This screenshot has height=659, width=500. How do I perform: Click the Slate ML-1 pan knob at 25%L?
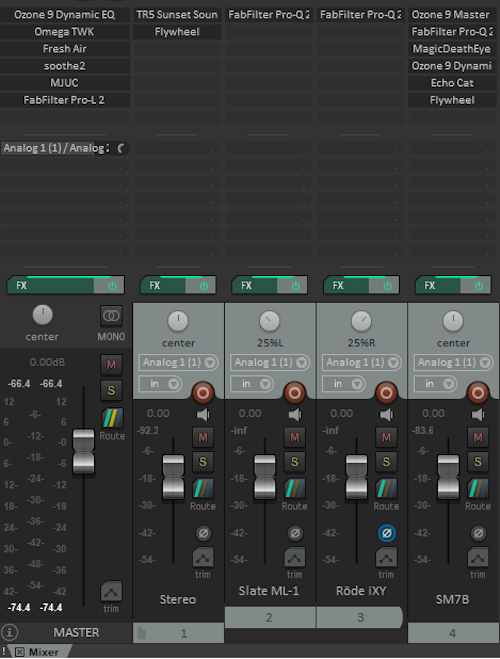pos(270,321)
